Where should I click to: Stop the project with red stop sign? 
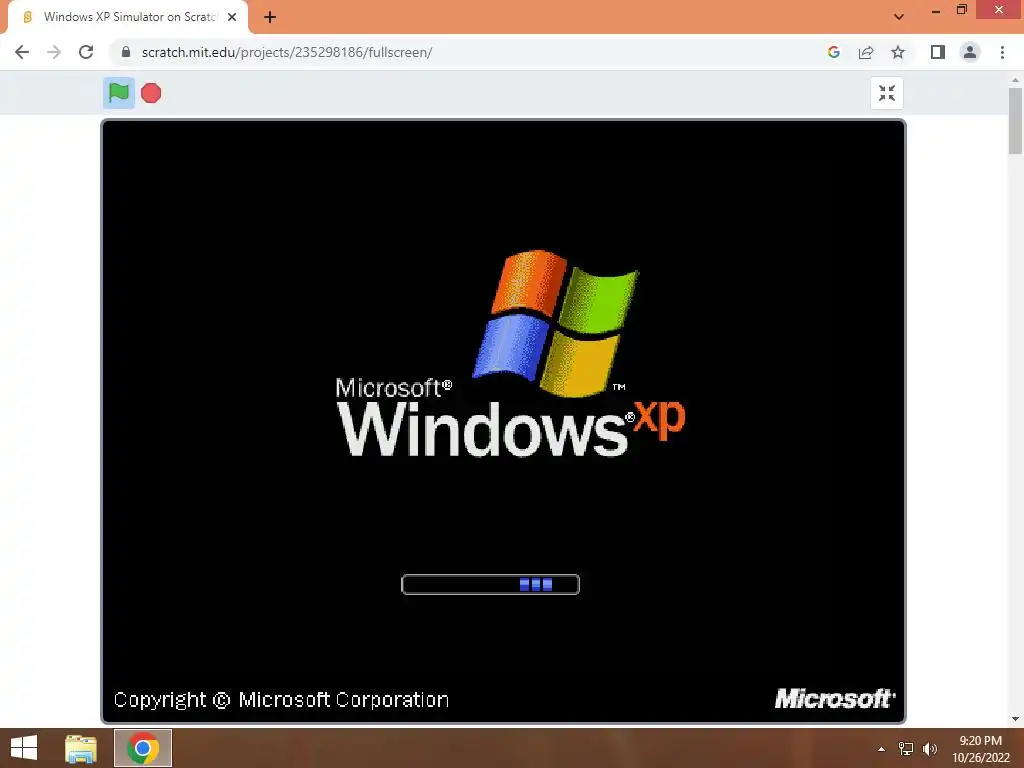click(151, 93)
